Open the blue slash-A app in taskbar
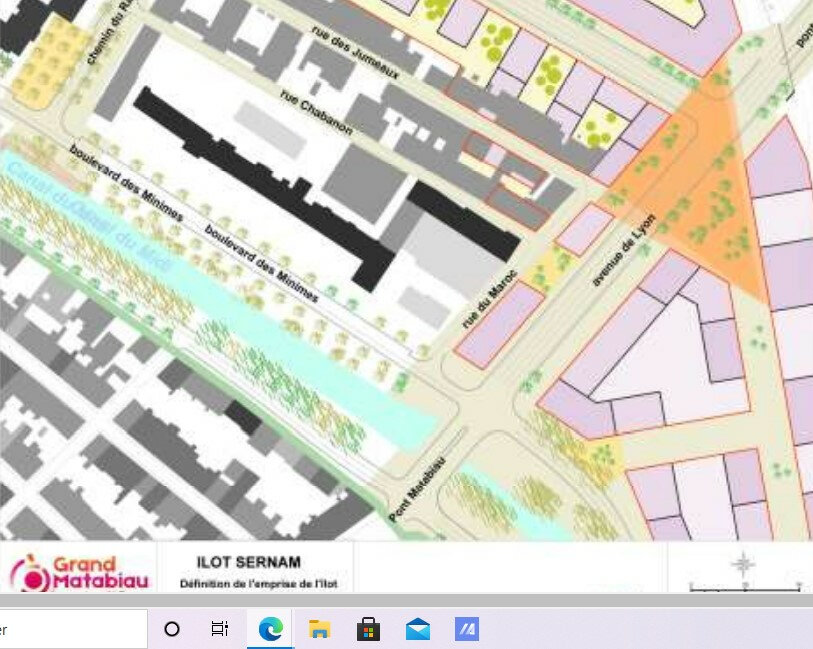 (467, 629)
